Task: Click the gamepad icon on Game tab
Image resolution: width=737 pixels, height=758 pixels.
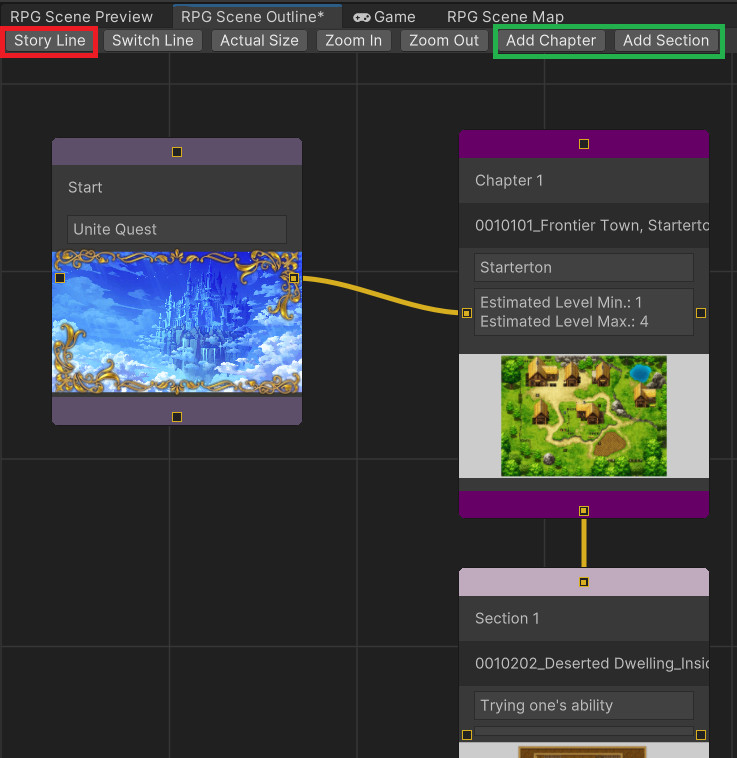Action: click(361, 18)
